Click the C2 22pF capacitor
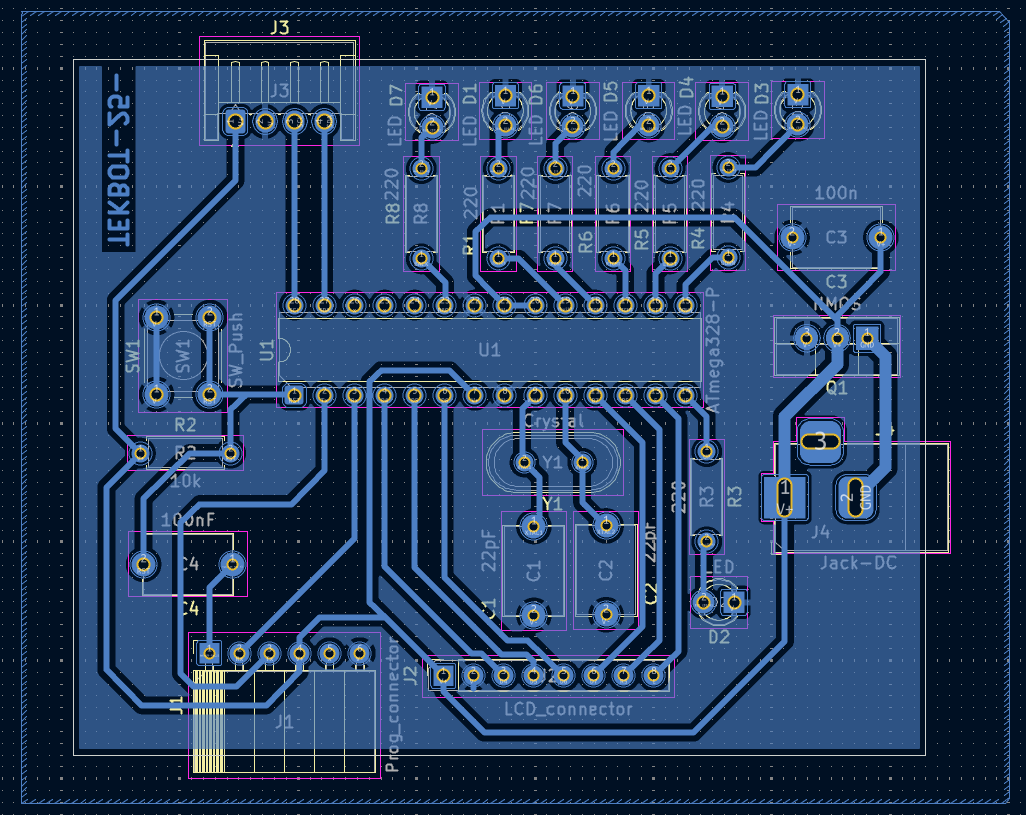Viewport: 1026px width, 815px height. click(605, 570)
